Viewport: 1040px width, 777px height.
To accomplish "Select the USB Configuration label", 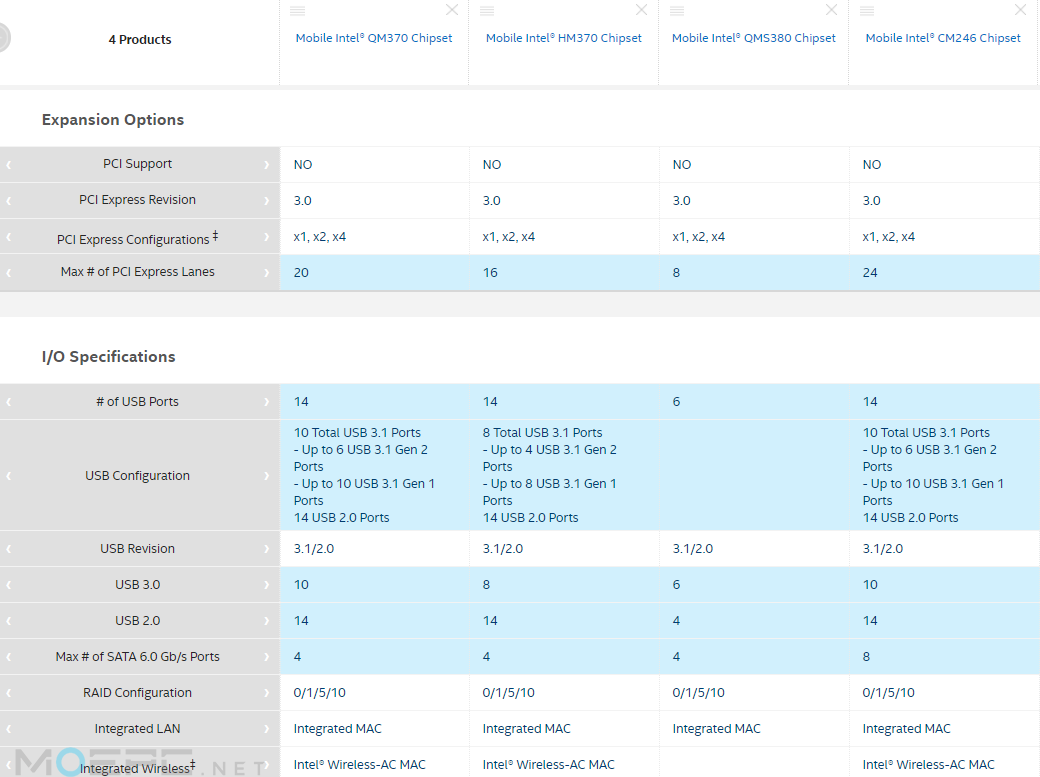I will coord(137,475).
